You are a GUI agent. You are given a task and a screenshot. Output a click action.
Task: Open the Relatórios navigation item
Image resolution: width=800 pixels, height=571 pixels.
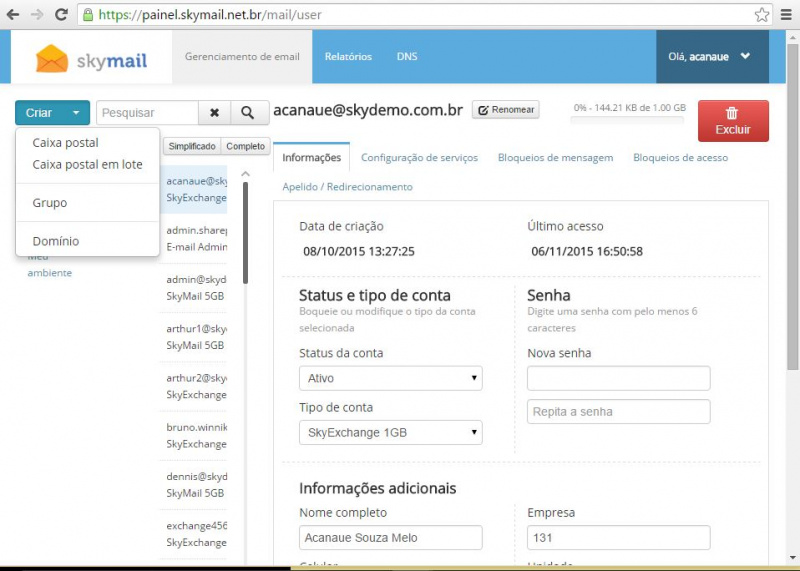tap(348, 57)
